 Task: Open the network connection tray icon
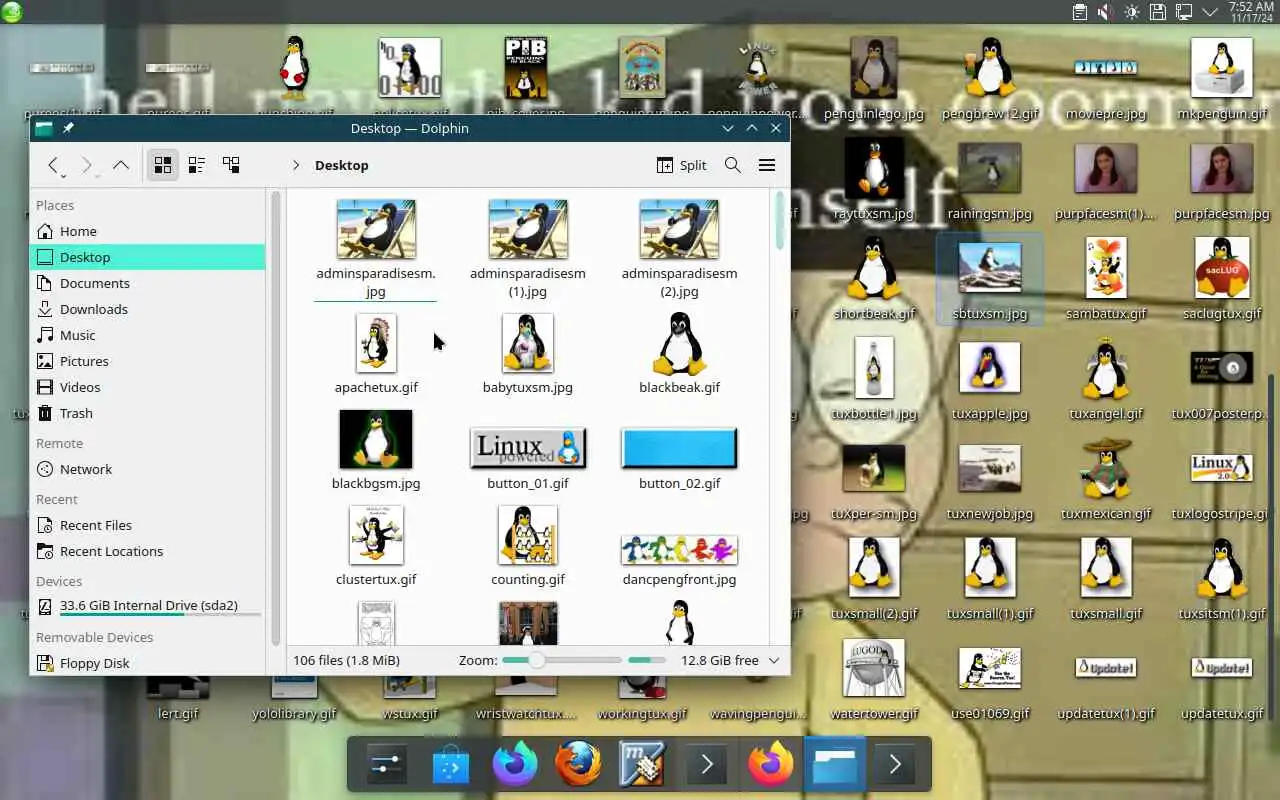pos(1184,12)
